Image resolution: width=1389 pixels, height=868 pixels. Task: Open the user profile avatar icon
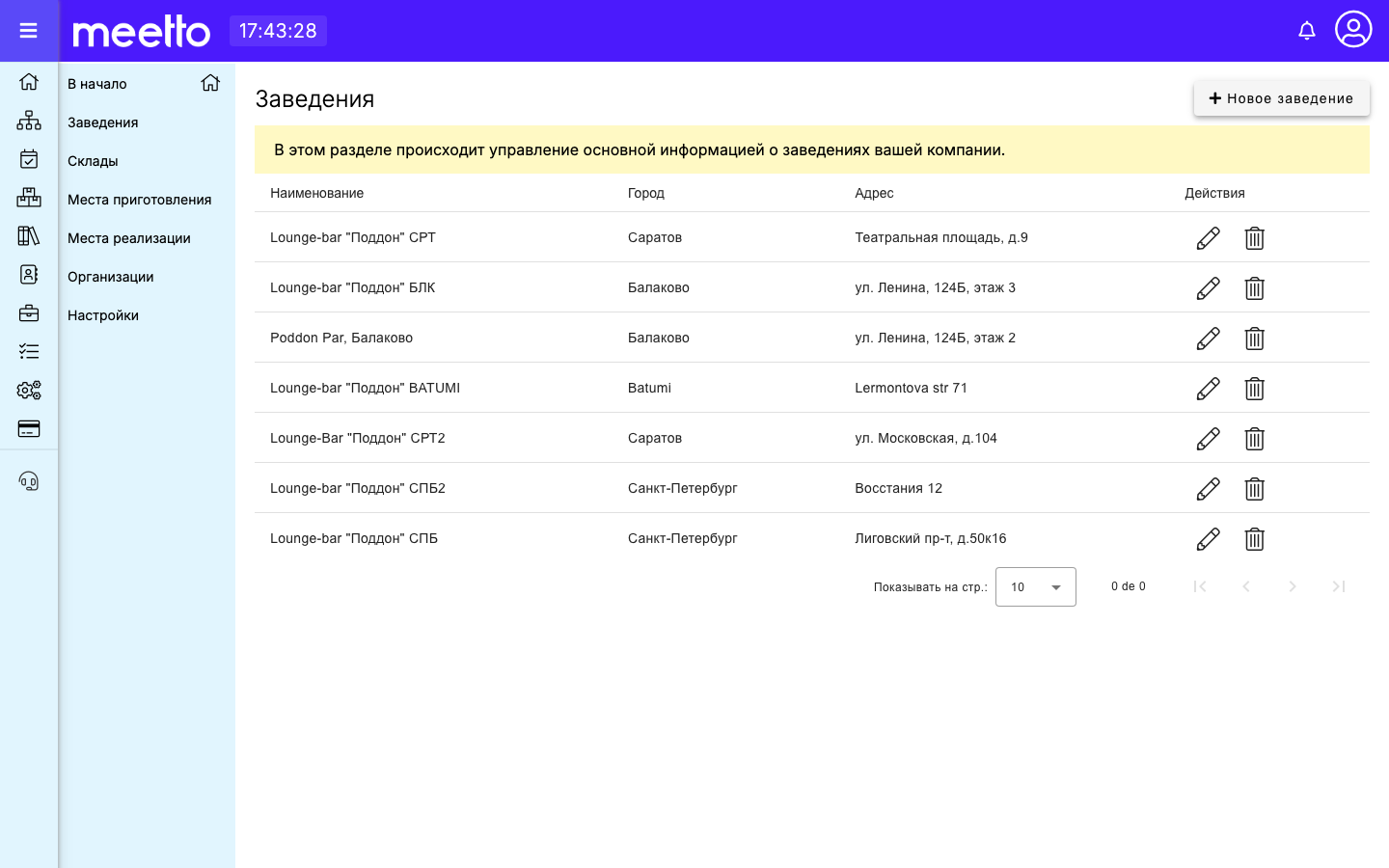[1353, 29]
